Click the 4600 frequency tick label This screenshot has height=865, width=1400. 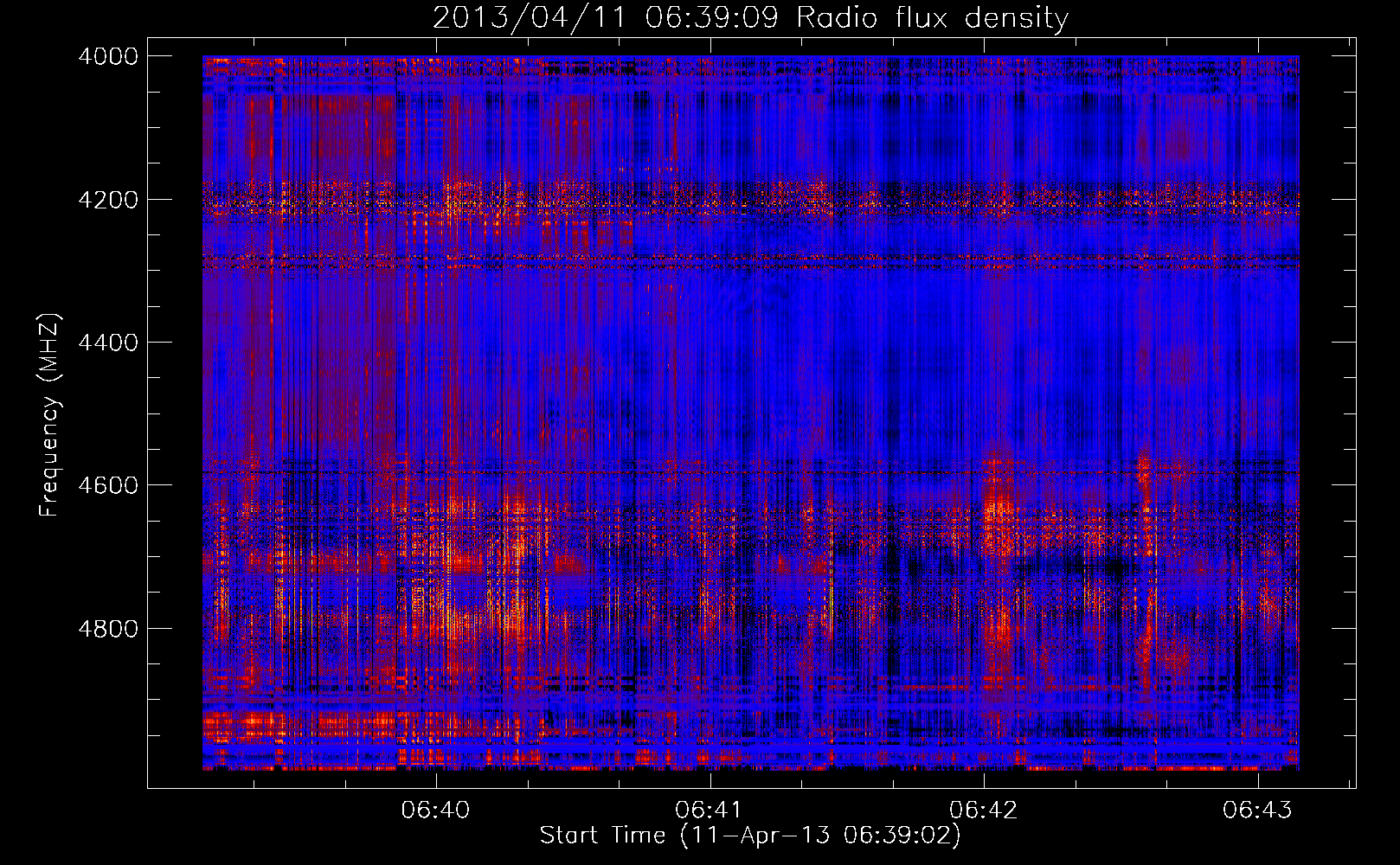click(x=108, y=485)
